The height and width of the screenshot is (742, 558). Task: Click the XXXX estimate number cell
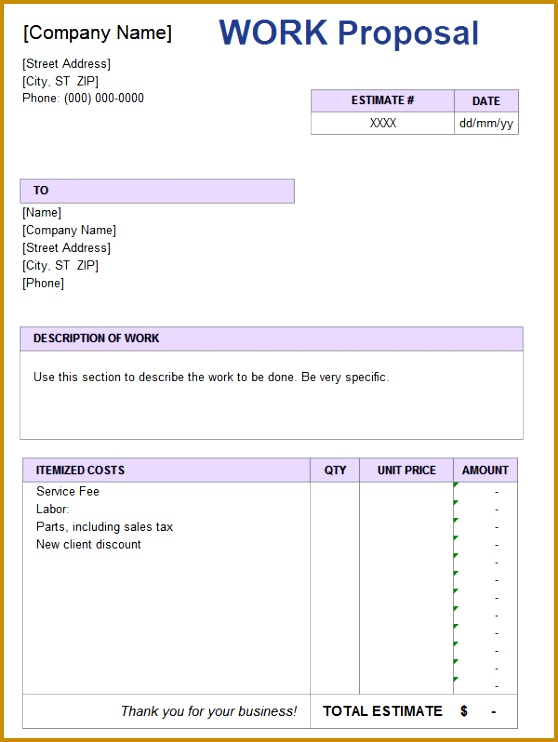point(382,123)
